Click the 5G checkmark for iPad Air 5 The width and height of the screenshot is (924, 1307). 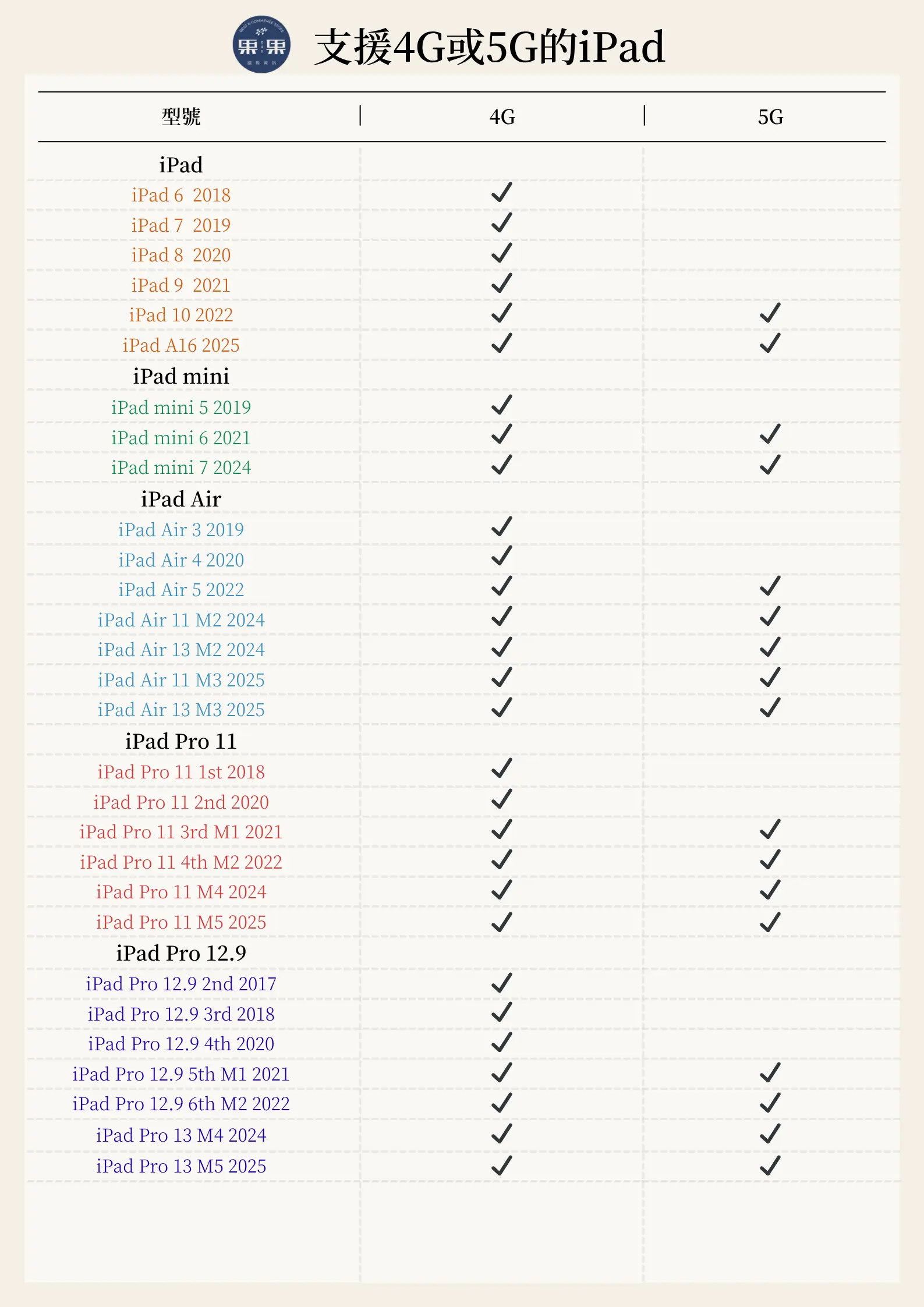pos(770,587)
